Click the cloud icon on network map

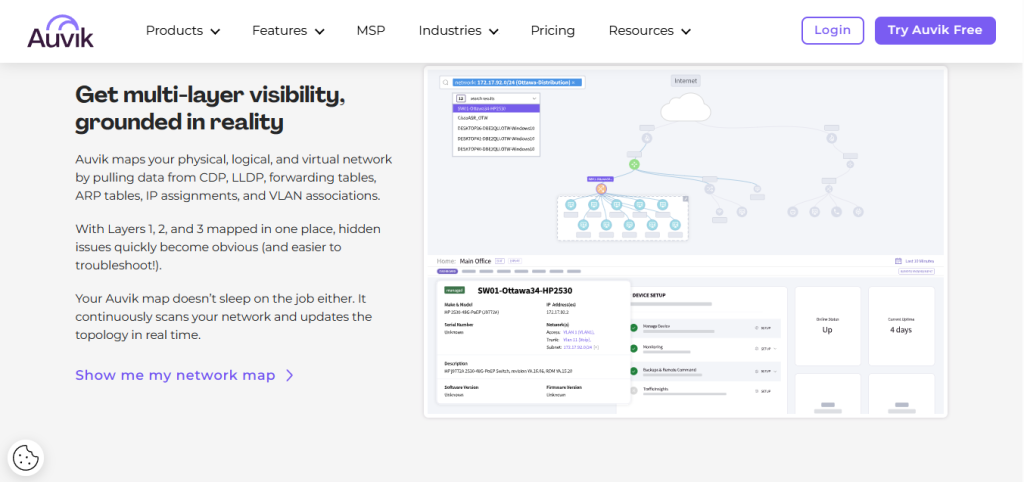[685, 108]
